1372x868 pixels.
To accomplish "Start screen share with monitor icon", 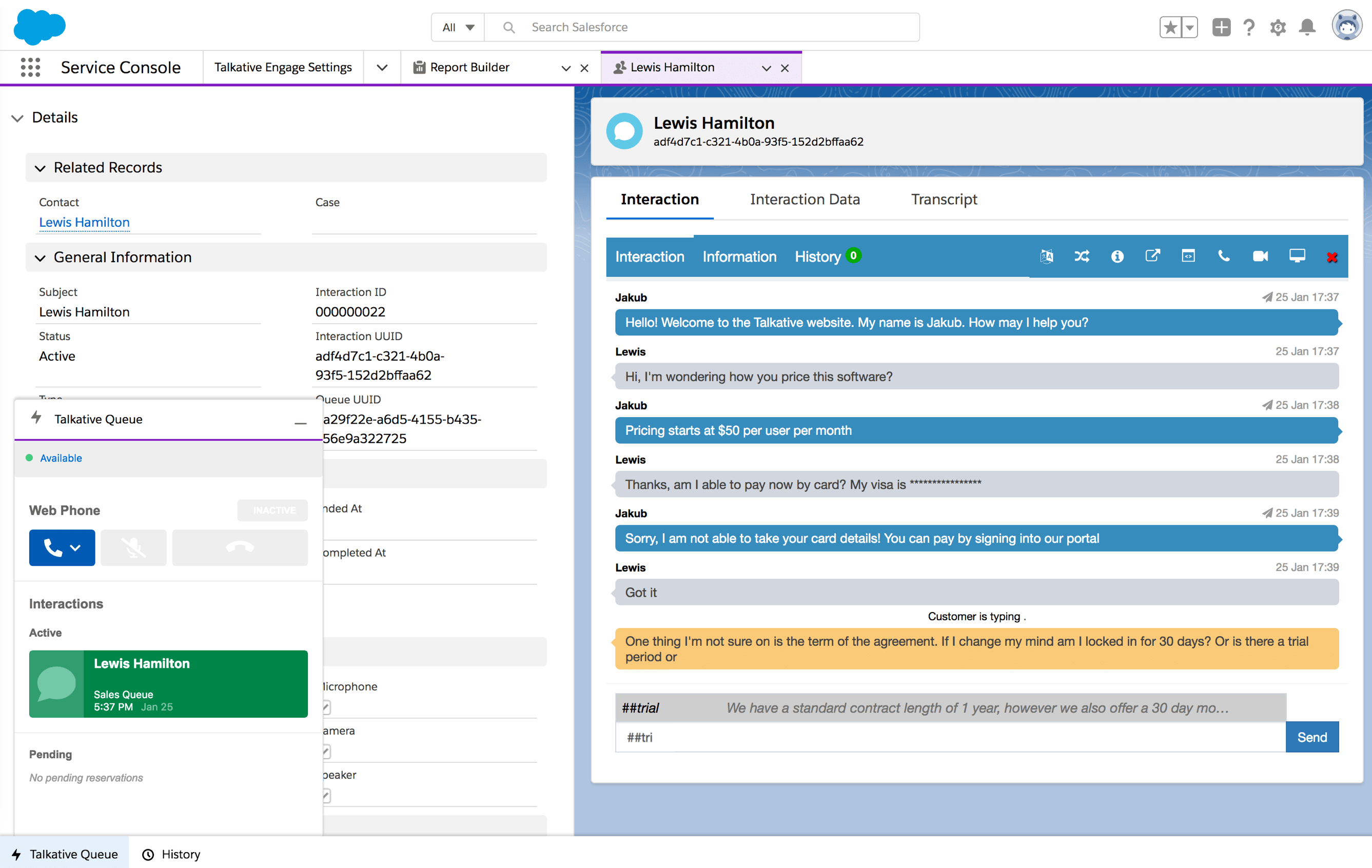I will pyautogui.click(x=1297, y=255).
